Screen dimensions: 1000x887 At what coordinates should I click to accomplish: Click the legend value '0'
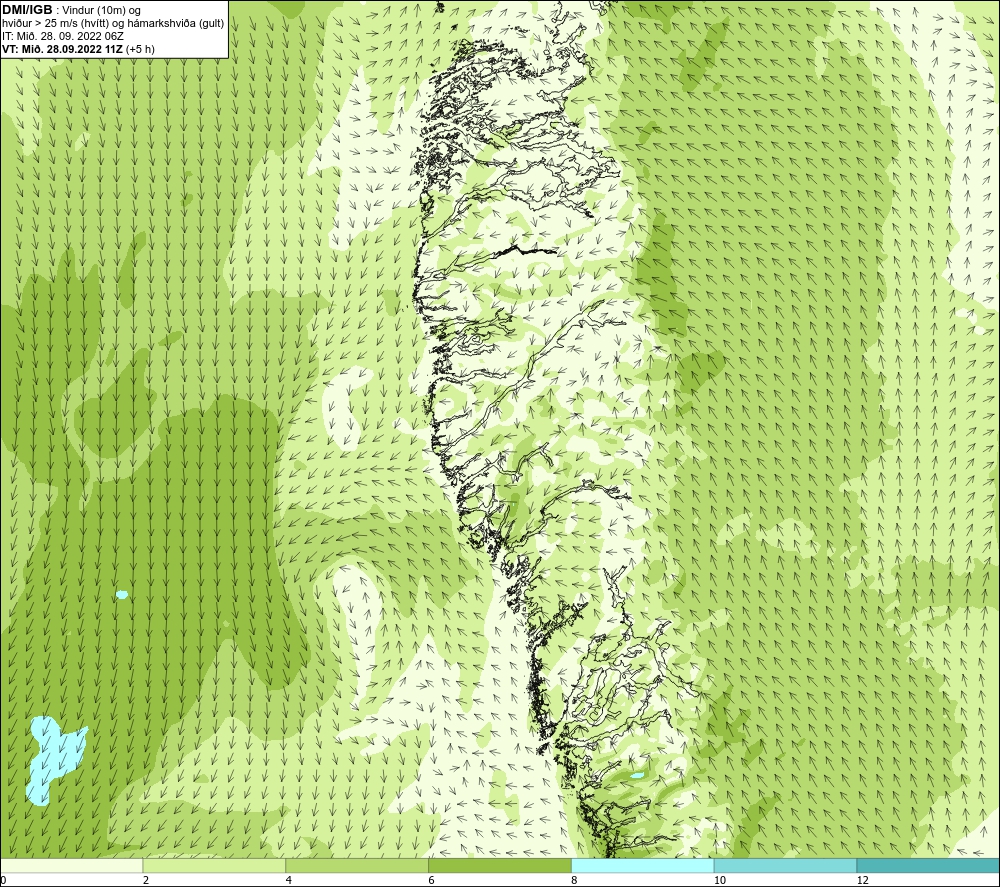3,881
